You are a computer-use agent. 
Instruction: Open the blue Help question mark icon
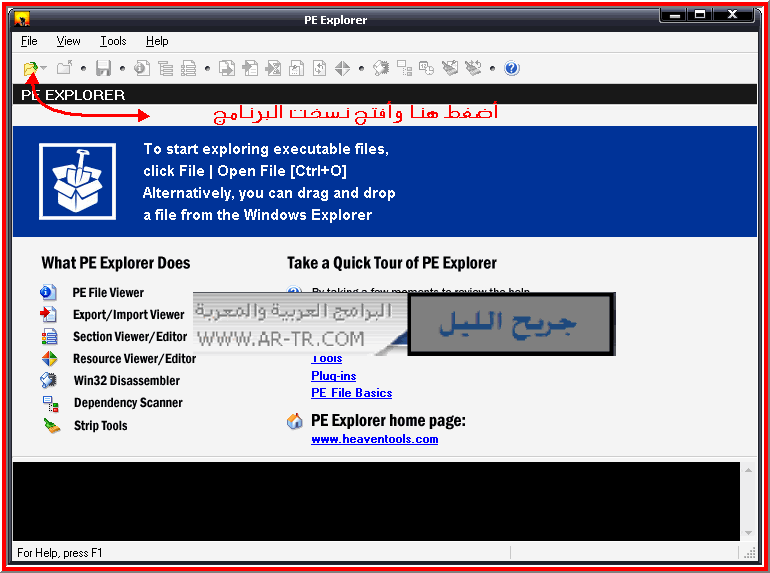tap(512, 68)
